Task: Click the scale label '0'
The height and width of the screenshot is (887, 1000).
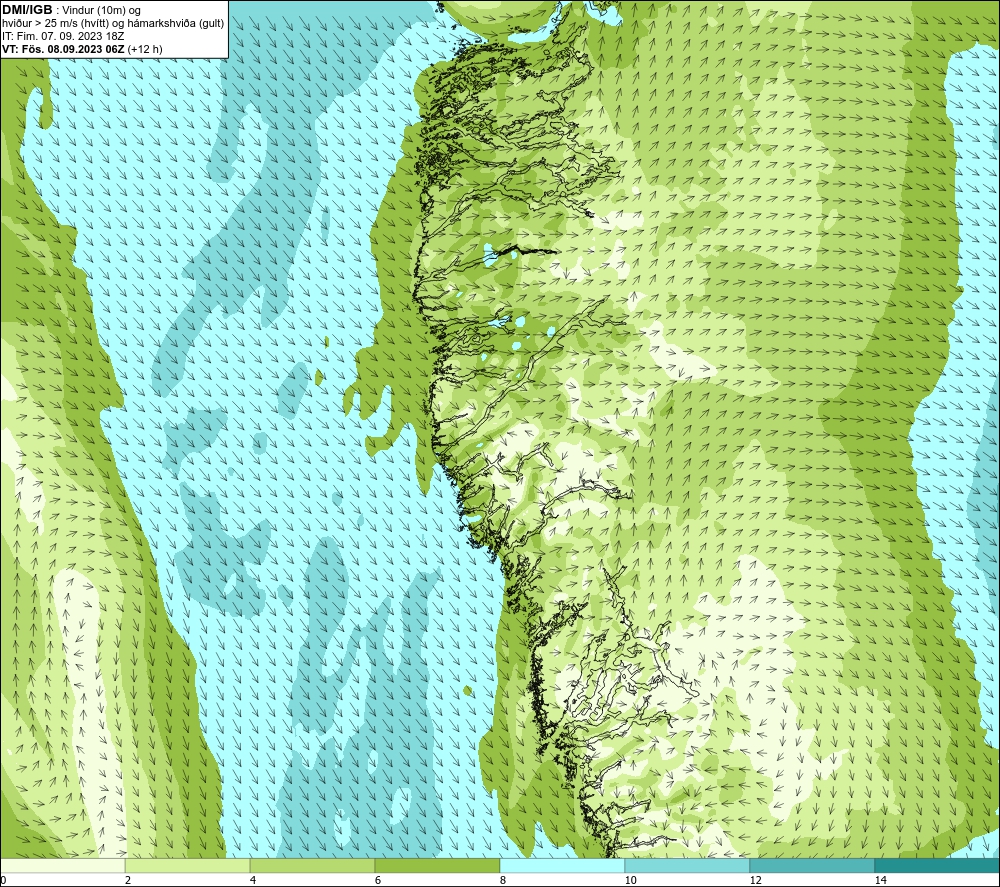Action: [x=3, y=880]
